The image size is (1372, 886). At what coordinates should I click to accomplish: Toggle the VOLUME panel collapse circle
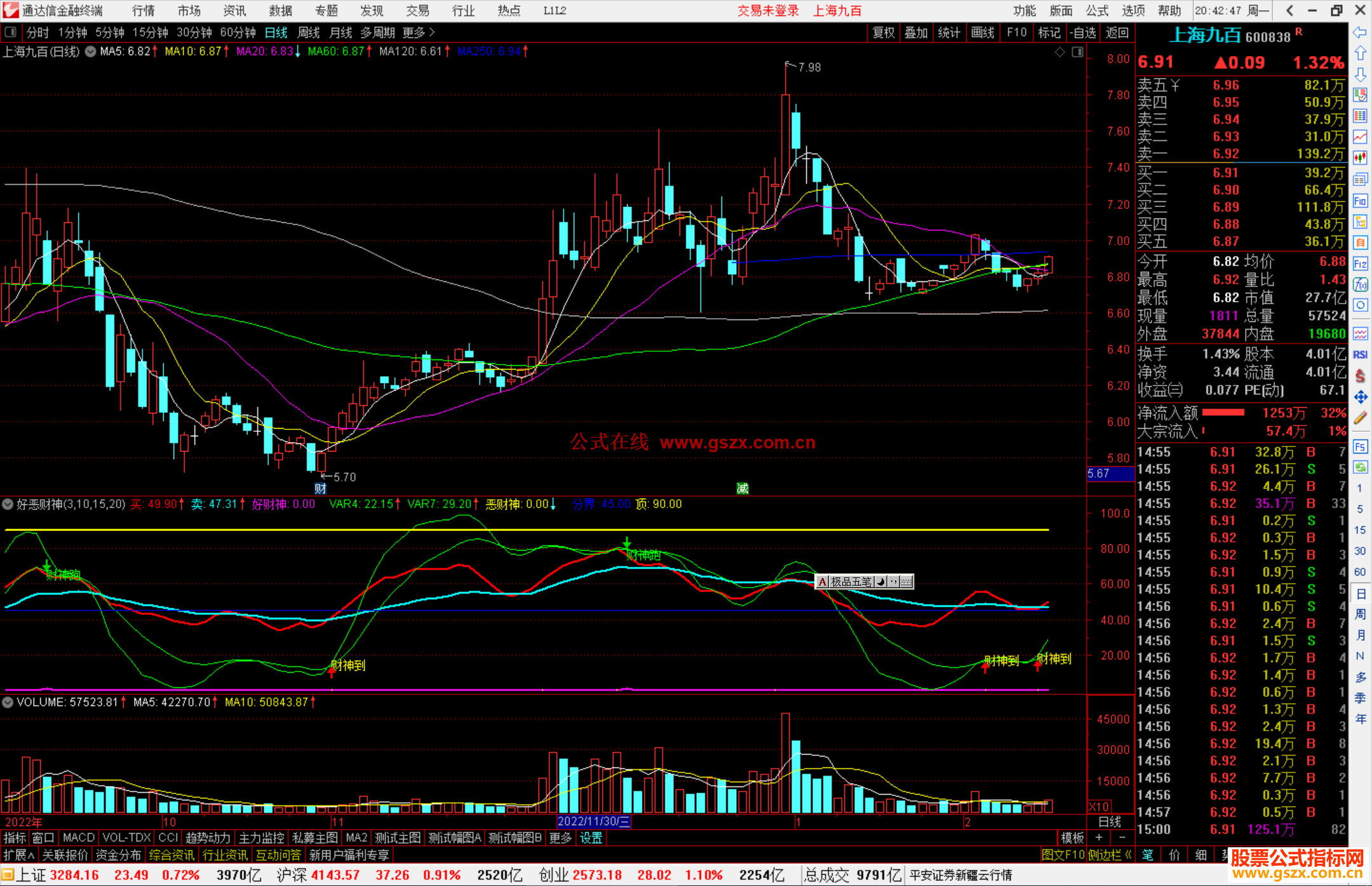tap(8, 702)
